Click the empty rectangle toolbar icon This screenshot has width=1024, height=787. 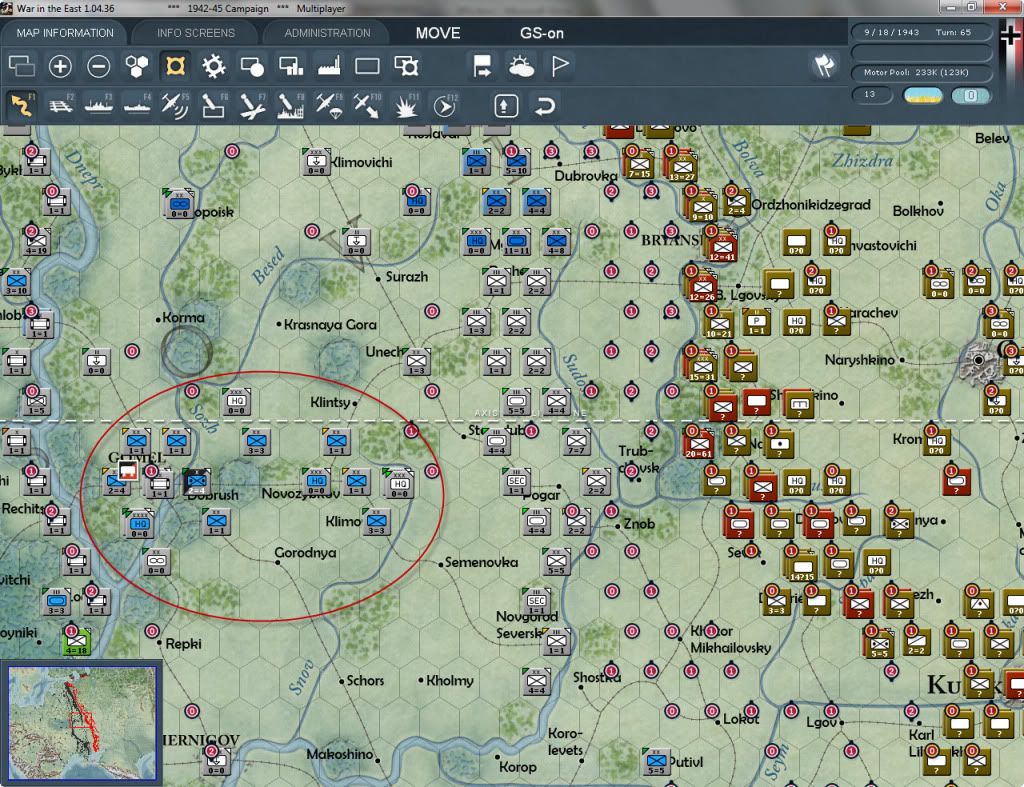coord(367,66)
